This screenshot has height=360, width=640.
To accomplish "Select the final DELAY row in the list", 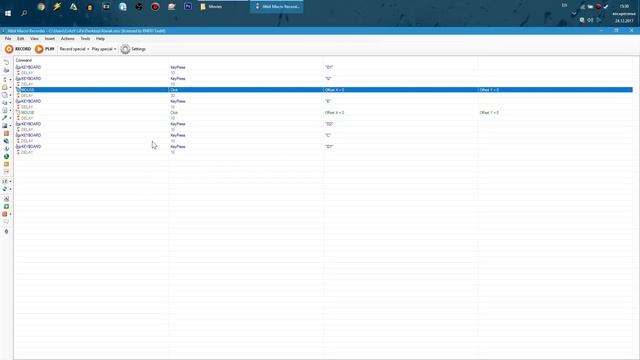I will coord(324,152).
